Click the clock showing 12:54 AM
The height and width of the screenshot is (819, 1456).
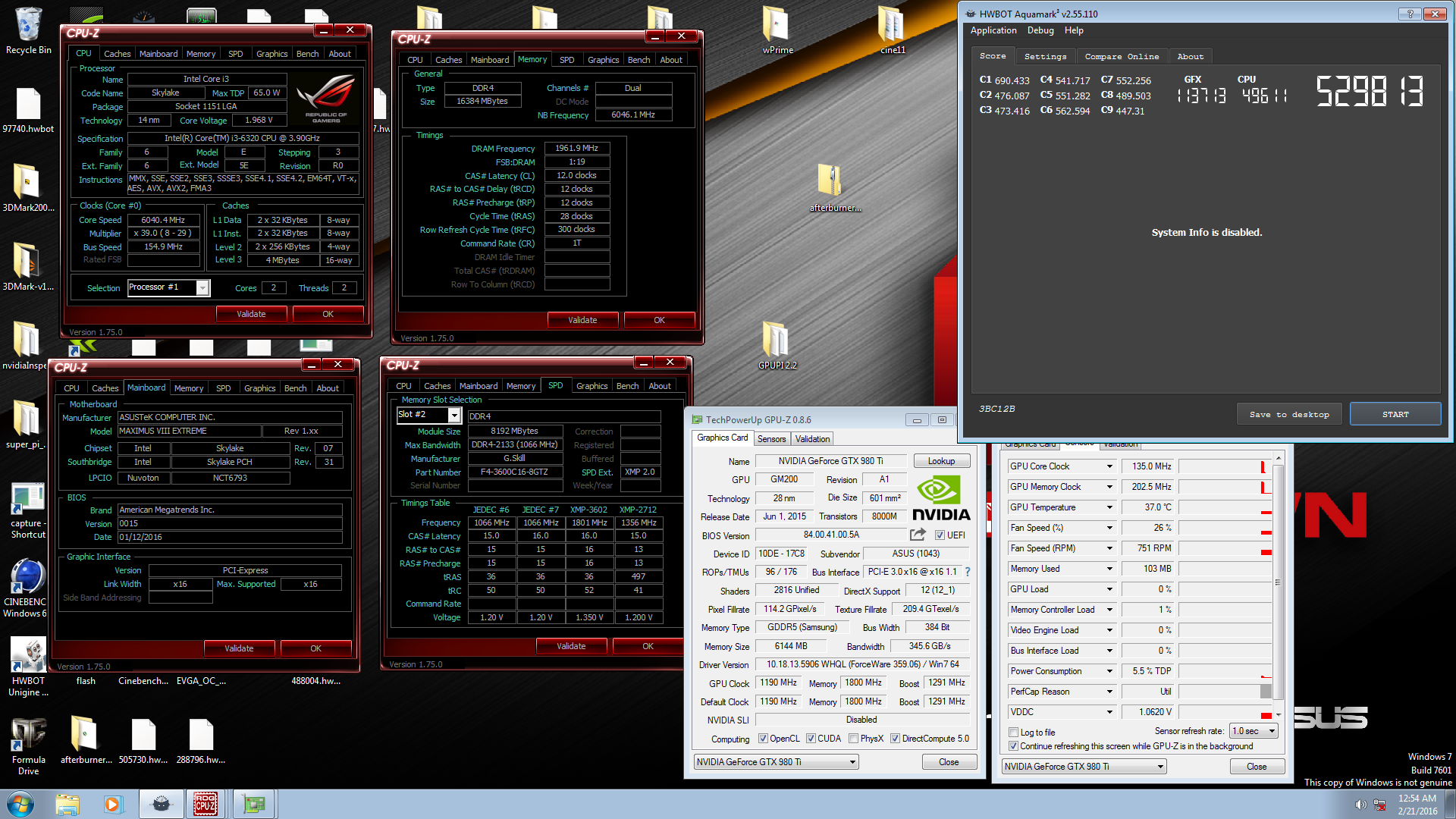point(1417,798)
